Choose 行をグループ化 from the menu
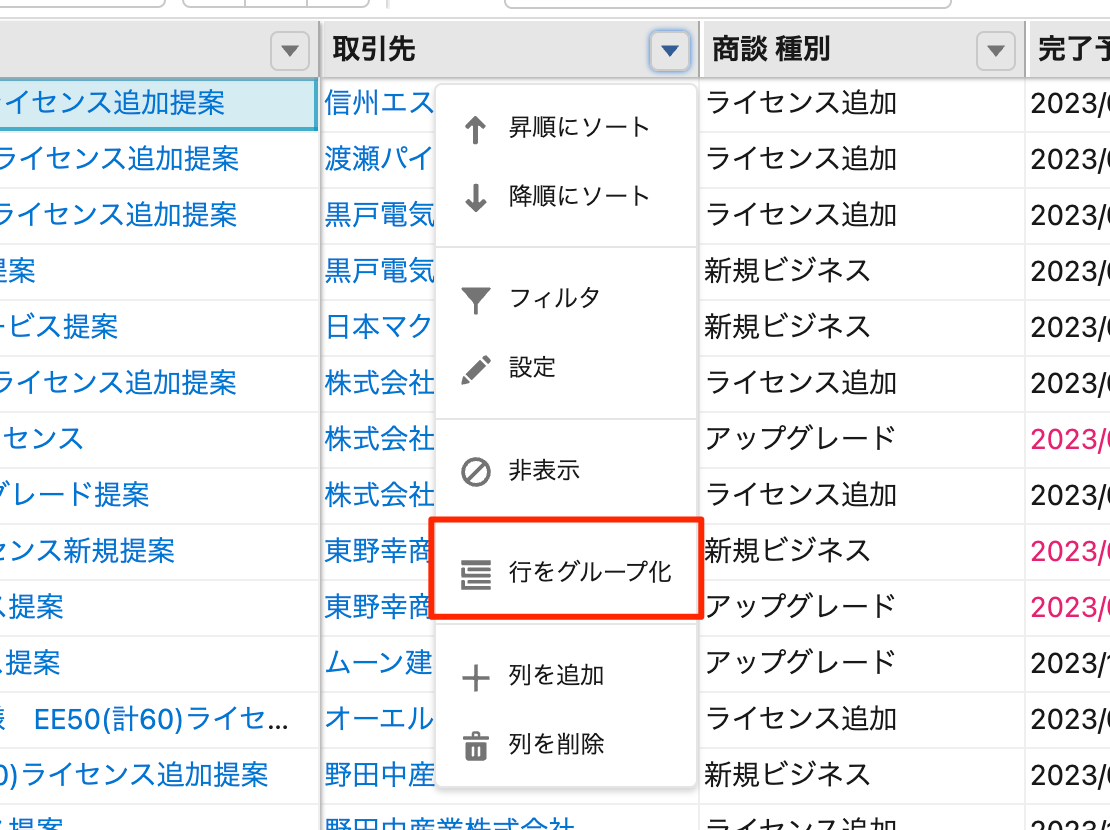The width and height of the screenshot is (1110, 830). click(x=590, y=573)
